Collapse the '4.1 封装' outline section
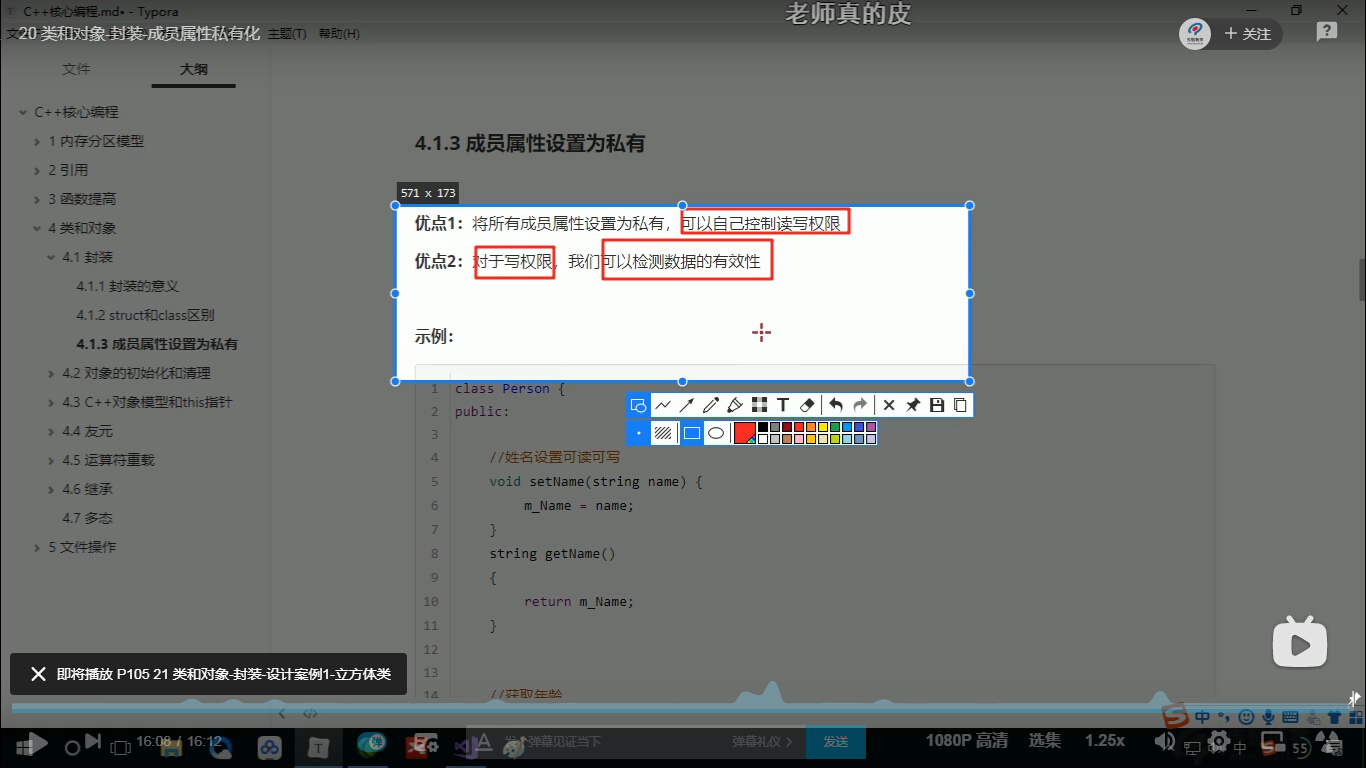This screenshot has height=768, width=1366. [52, 258]
